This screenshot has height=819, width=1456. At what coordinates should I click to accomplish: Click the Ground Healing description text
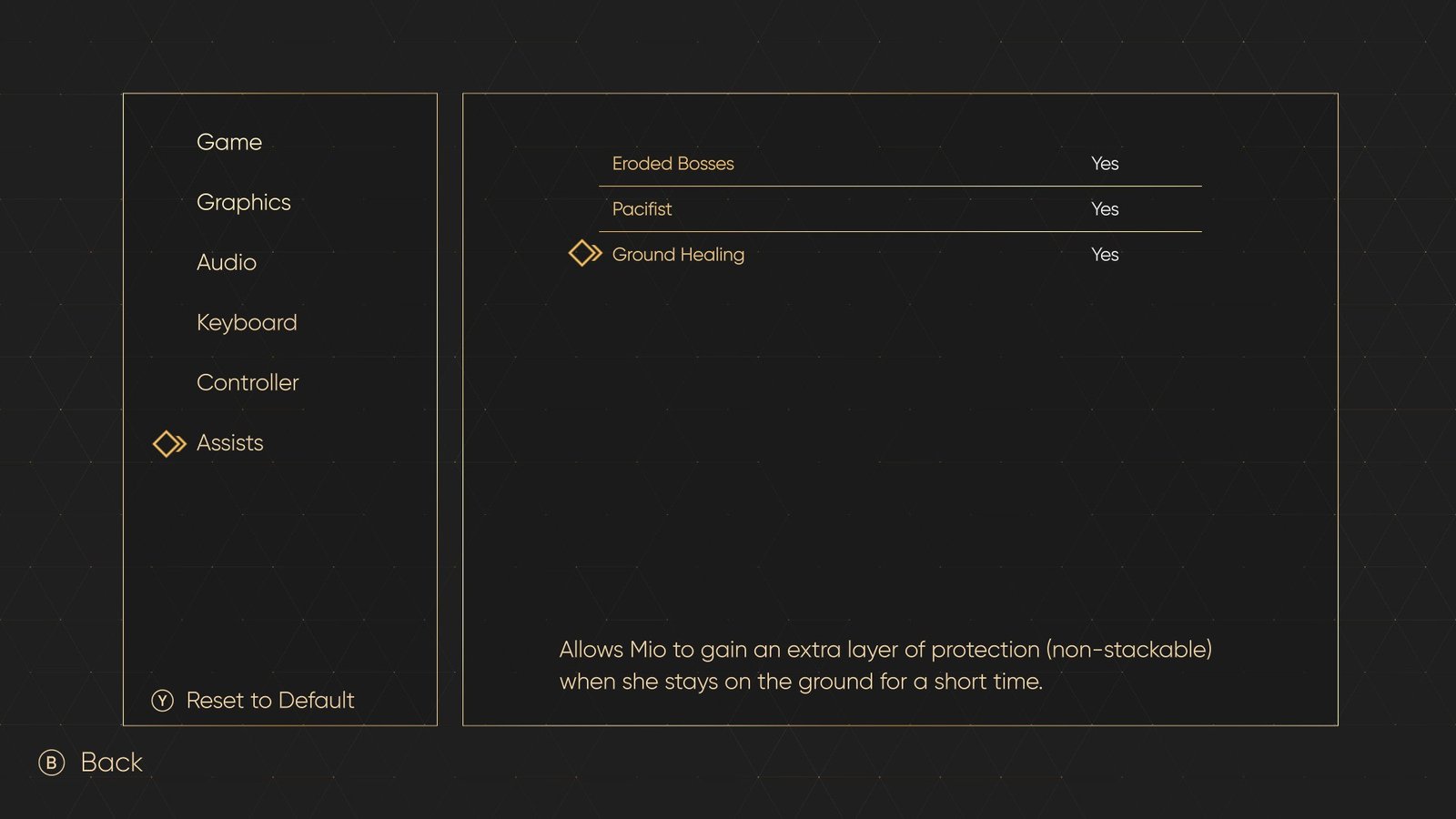(x=885, y=665)
